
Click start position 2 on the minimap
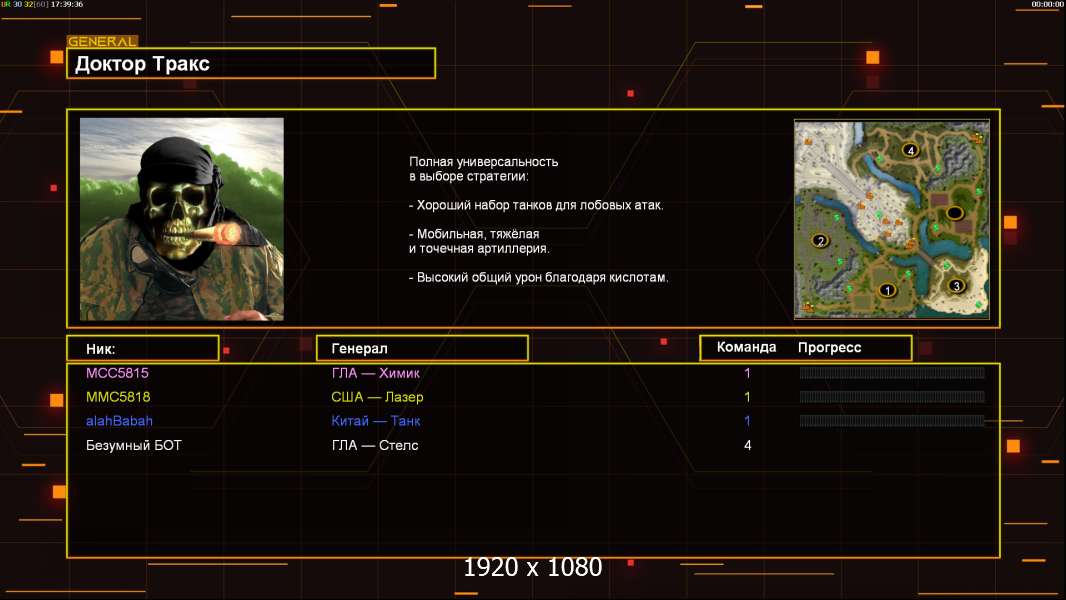(x=821, y=241)
